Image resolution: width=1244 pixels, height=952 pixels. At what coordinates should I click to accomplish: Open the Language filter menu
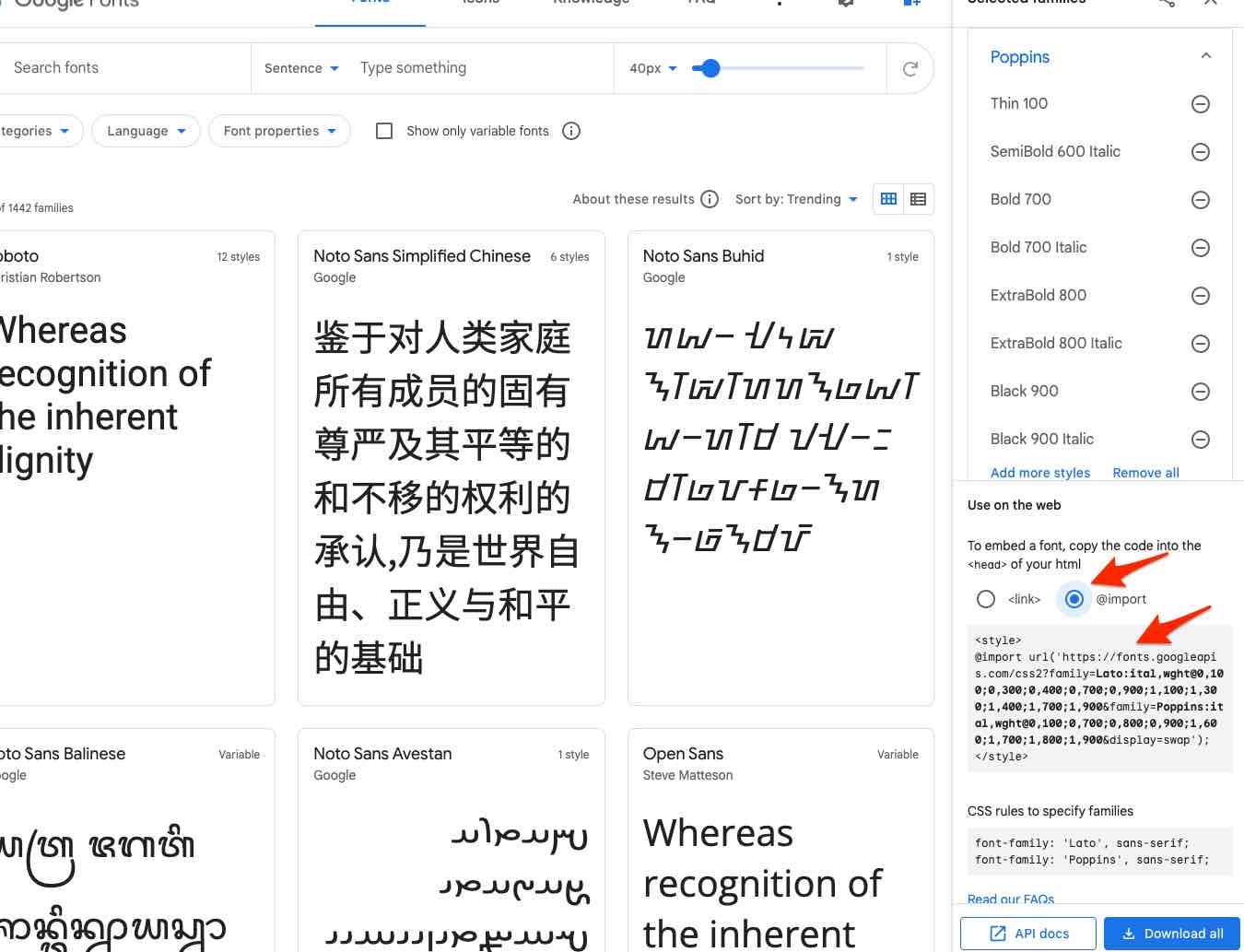point(146,131)
